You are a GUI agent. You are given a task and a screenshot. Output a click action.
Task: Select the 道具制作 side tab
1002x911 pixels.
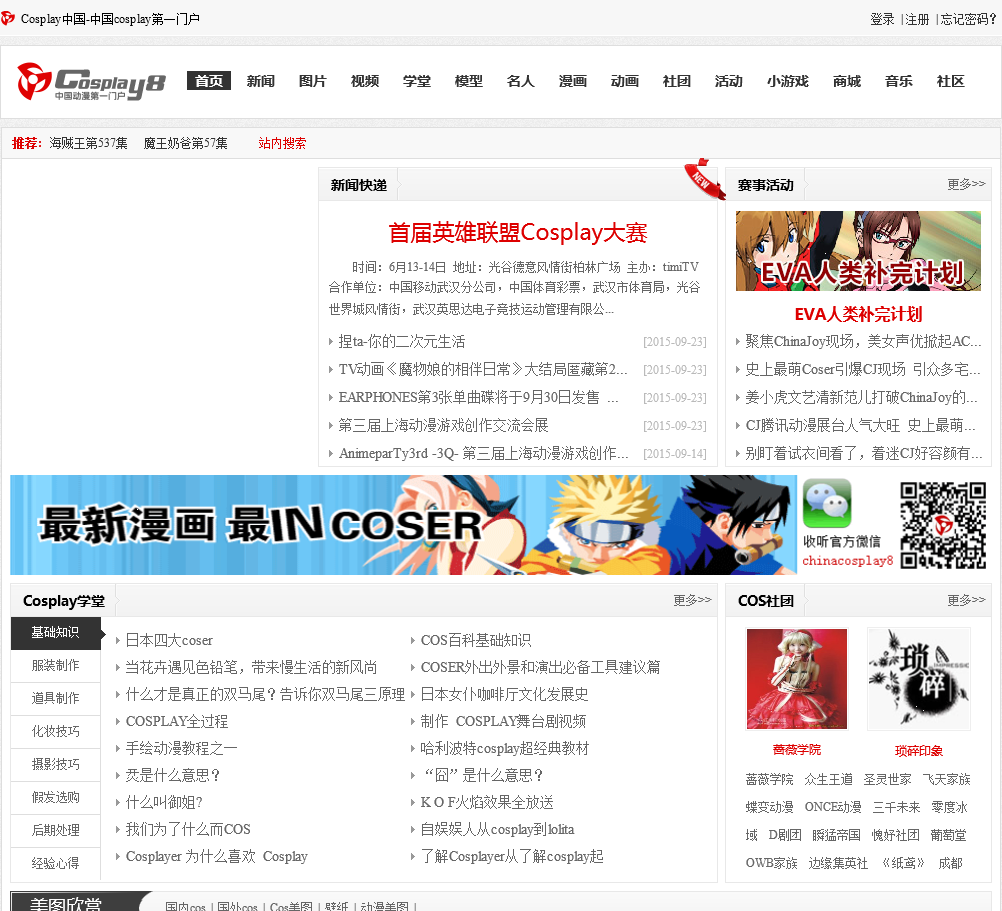pyautogui.click(x=56, y=698)
